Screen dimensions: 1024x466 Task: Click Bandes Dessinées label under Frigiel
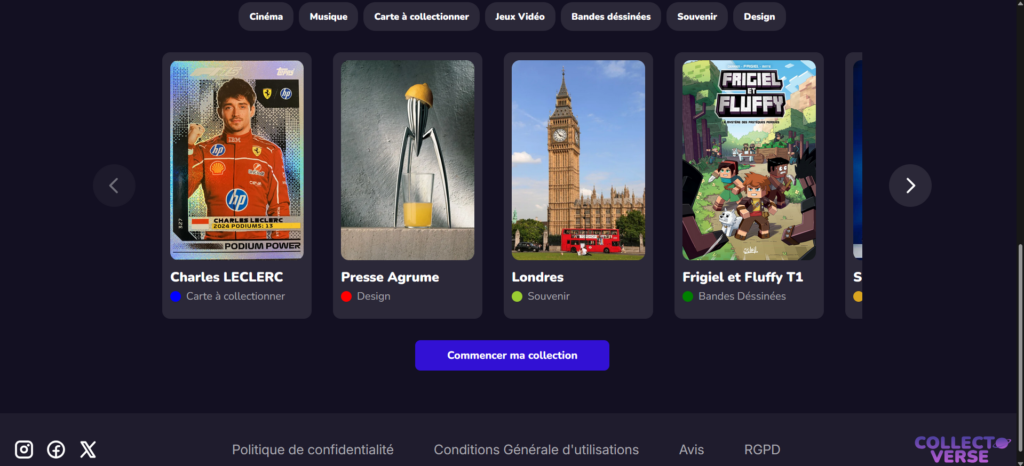coord(742,296)
